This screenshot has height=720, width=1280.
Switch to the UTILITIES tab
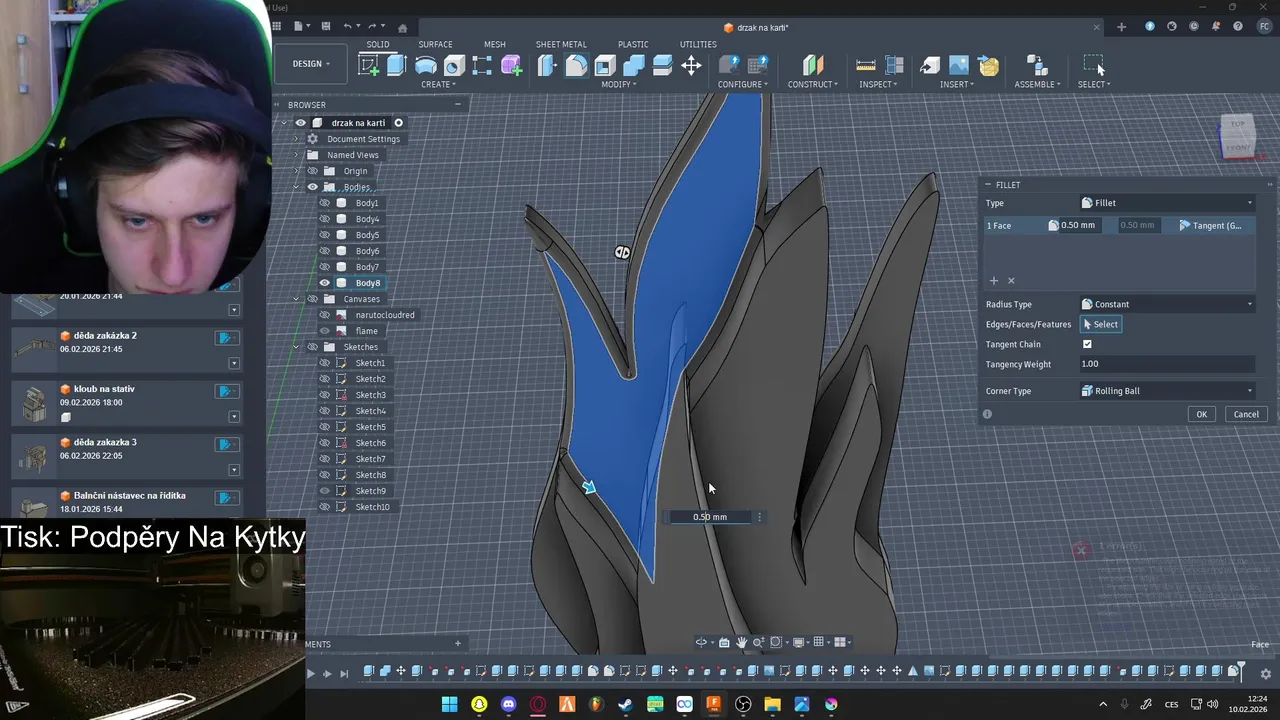pos(698,44)
